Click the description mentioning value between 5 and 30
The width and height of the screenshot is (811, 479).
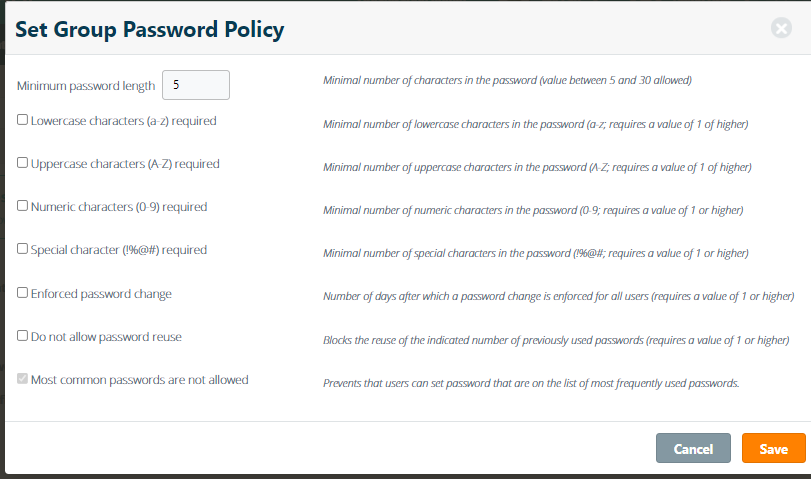507,79
